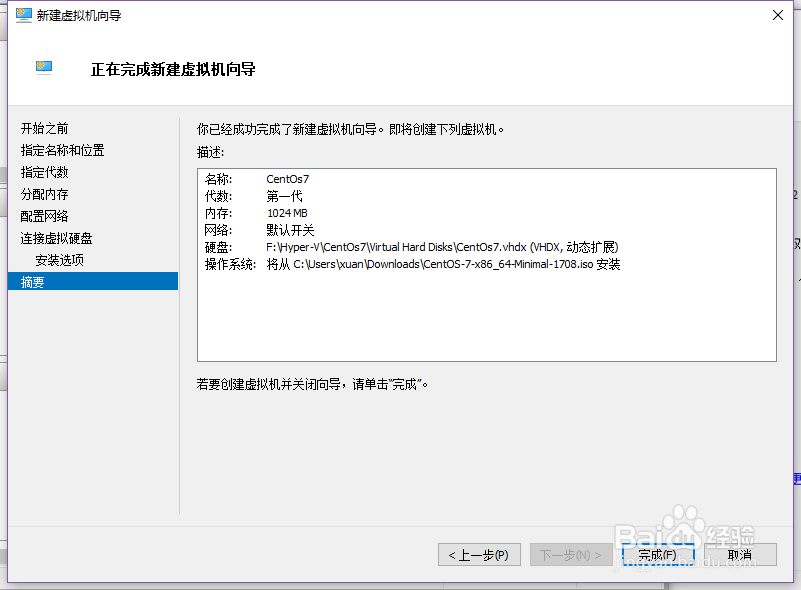Go back using the 上一步(P) button
The image size is (801, 590).
pyautogui.click(x=479, y=554)
